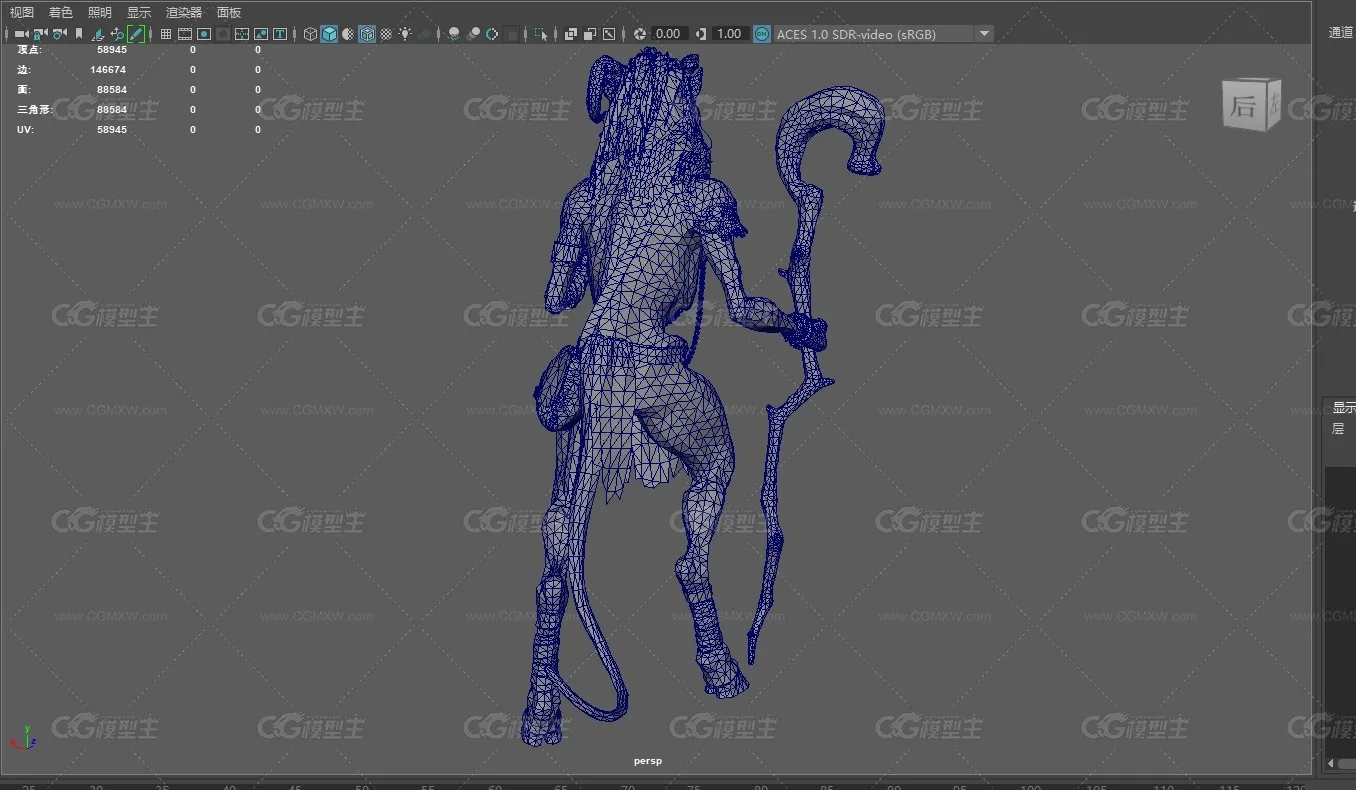Click the Exposure value field 0.00

pos(669,34)
